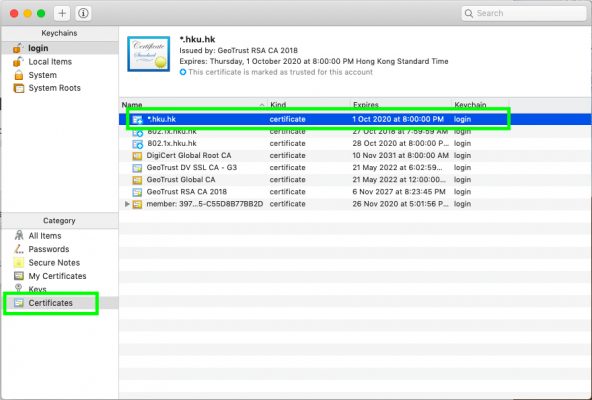Screen dimensions: 592x400
Task: Select the login keychain
Action: tap(59, 48)
